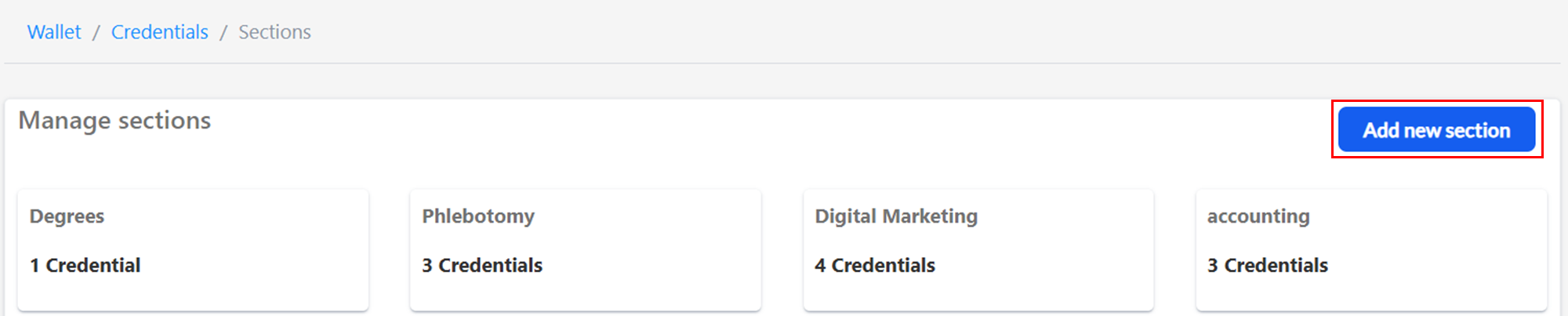1568x316 pixels.
Task: Open the Credentials breadcrumb link
Action: click(x=159, y=32)
